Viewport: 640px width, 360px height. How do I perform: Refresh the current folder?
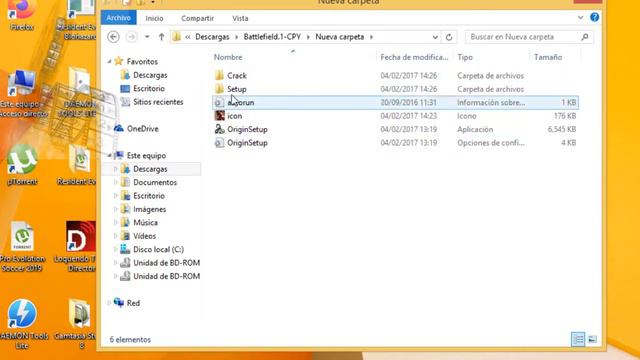click(449, 37)
